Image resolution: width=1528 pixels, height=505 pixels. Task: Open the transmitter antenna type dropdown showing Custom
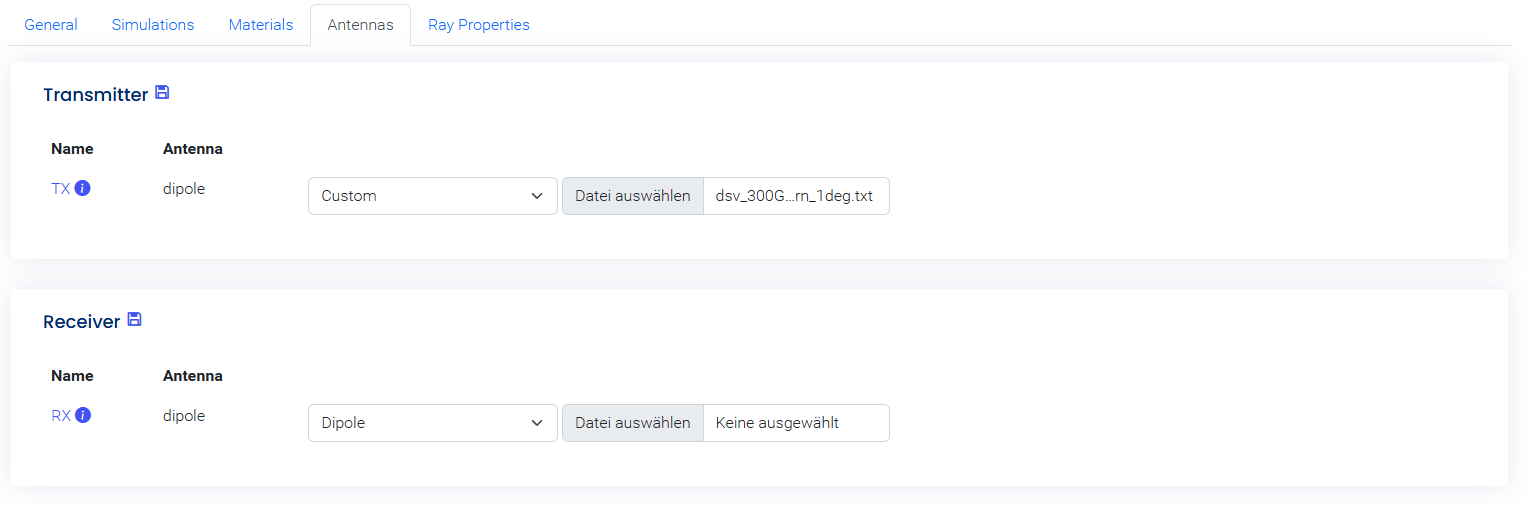tap(432, 196)
